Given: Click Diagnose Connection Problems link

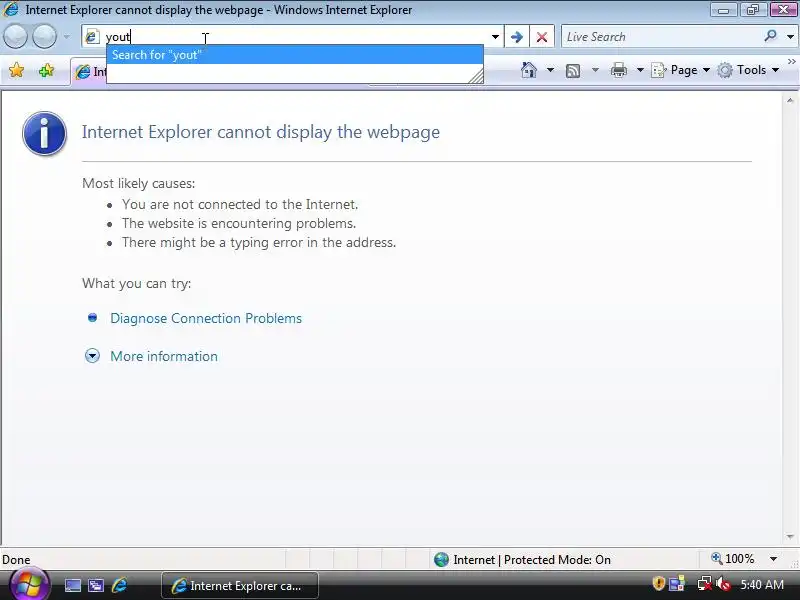Looking at the screenshot, I should (x=206, y=318).
